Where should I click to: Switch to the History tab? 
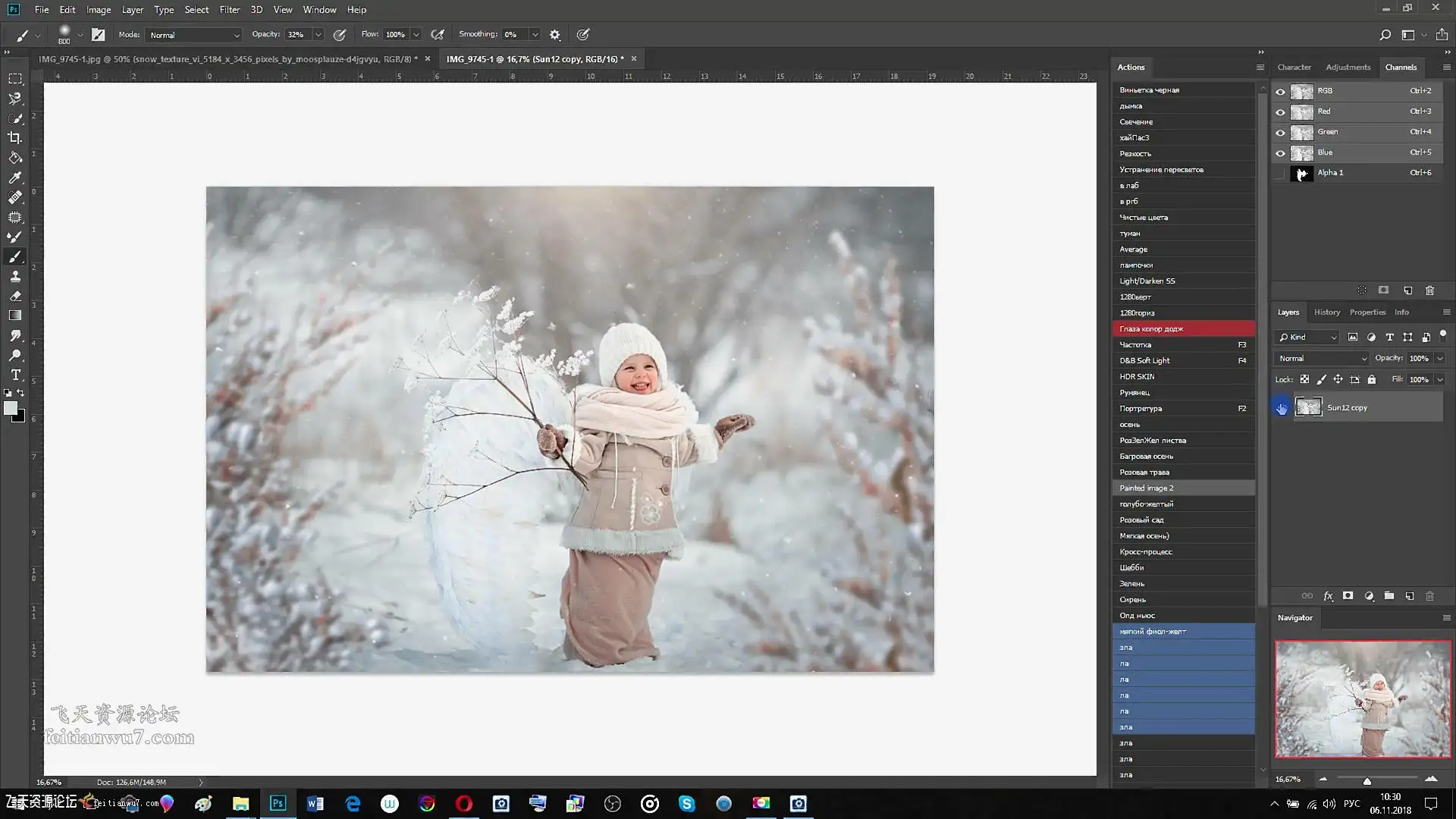pyautogui.click(x=1326, y=312)
